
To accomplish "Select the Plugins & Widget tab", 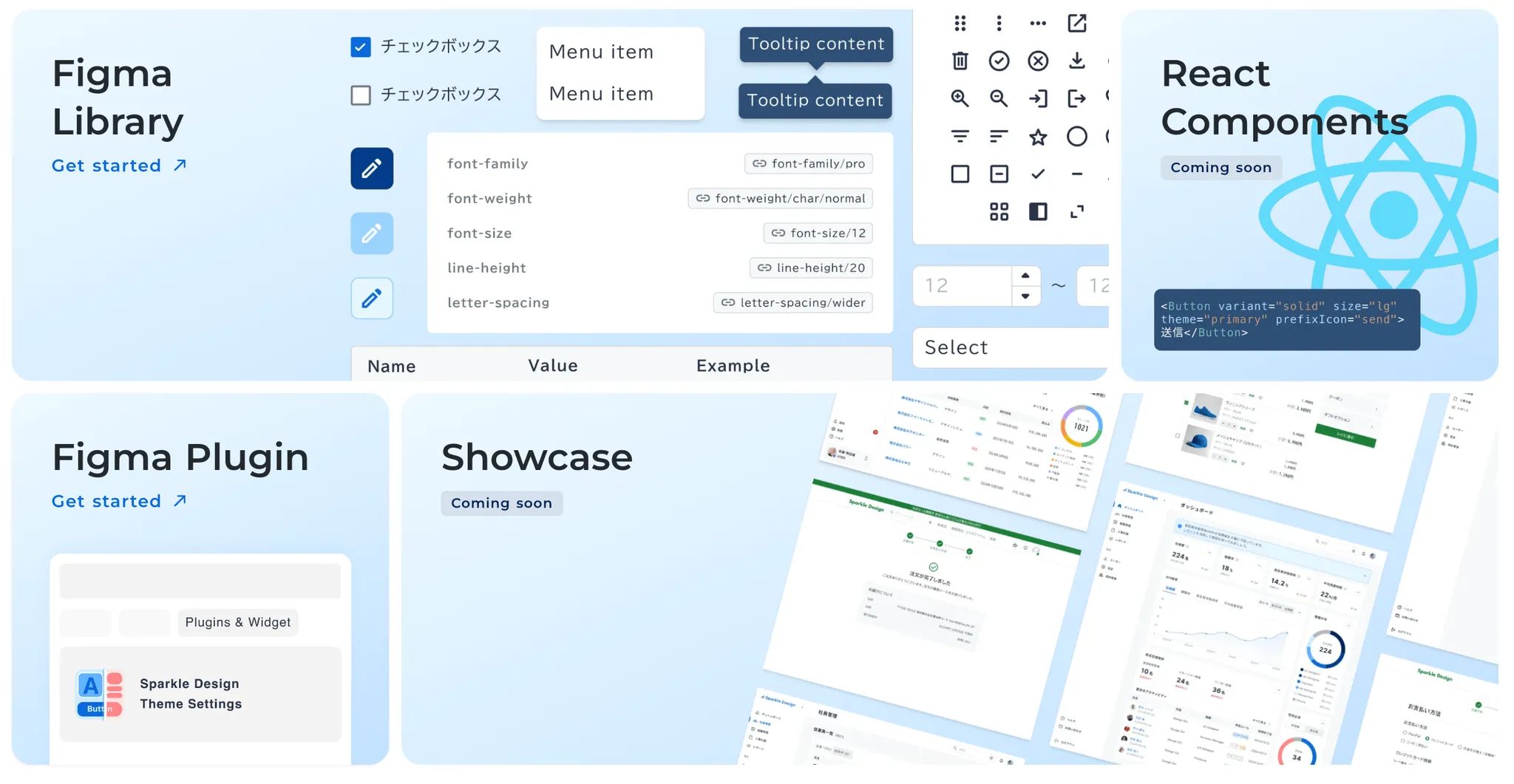I will (x=238, y=622).
